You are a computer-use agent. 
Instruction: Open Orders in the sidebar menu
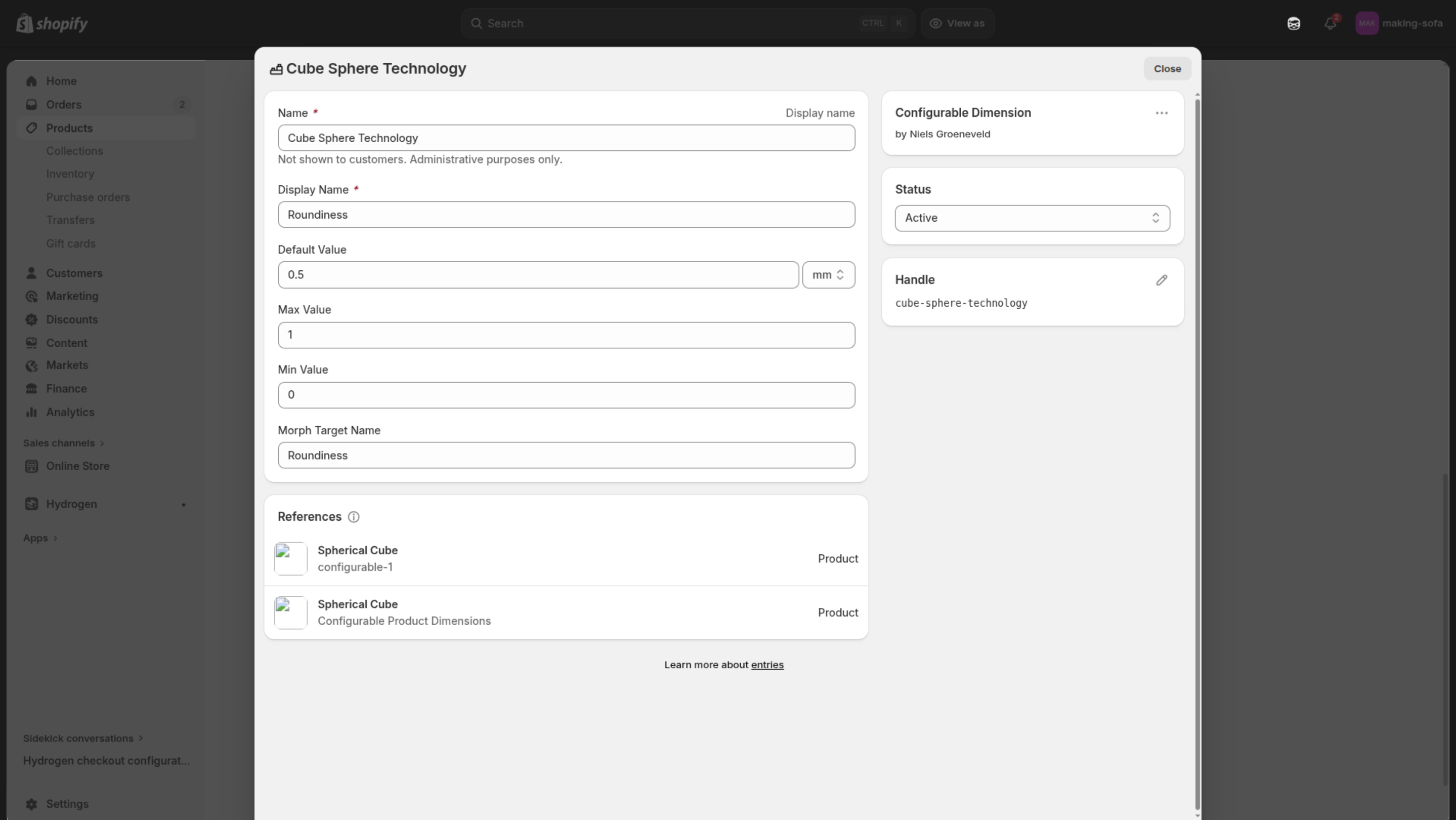pos(64,105)
